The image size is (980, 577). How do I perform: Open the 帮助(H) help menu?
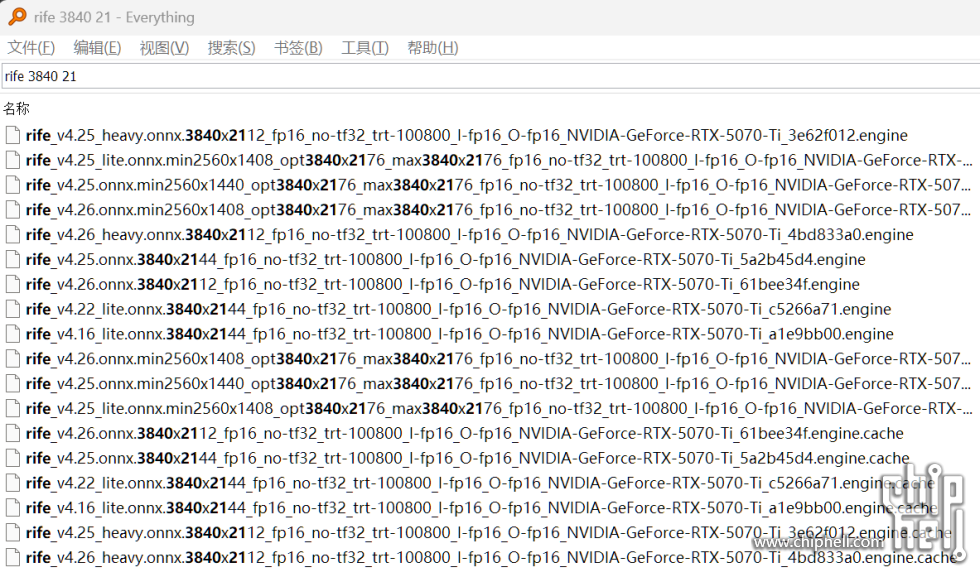click(432, 48)
